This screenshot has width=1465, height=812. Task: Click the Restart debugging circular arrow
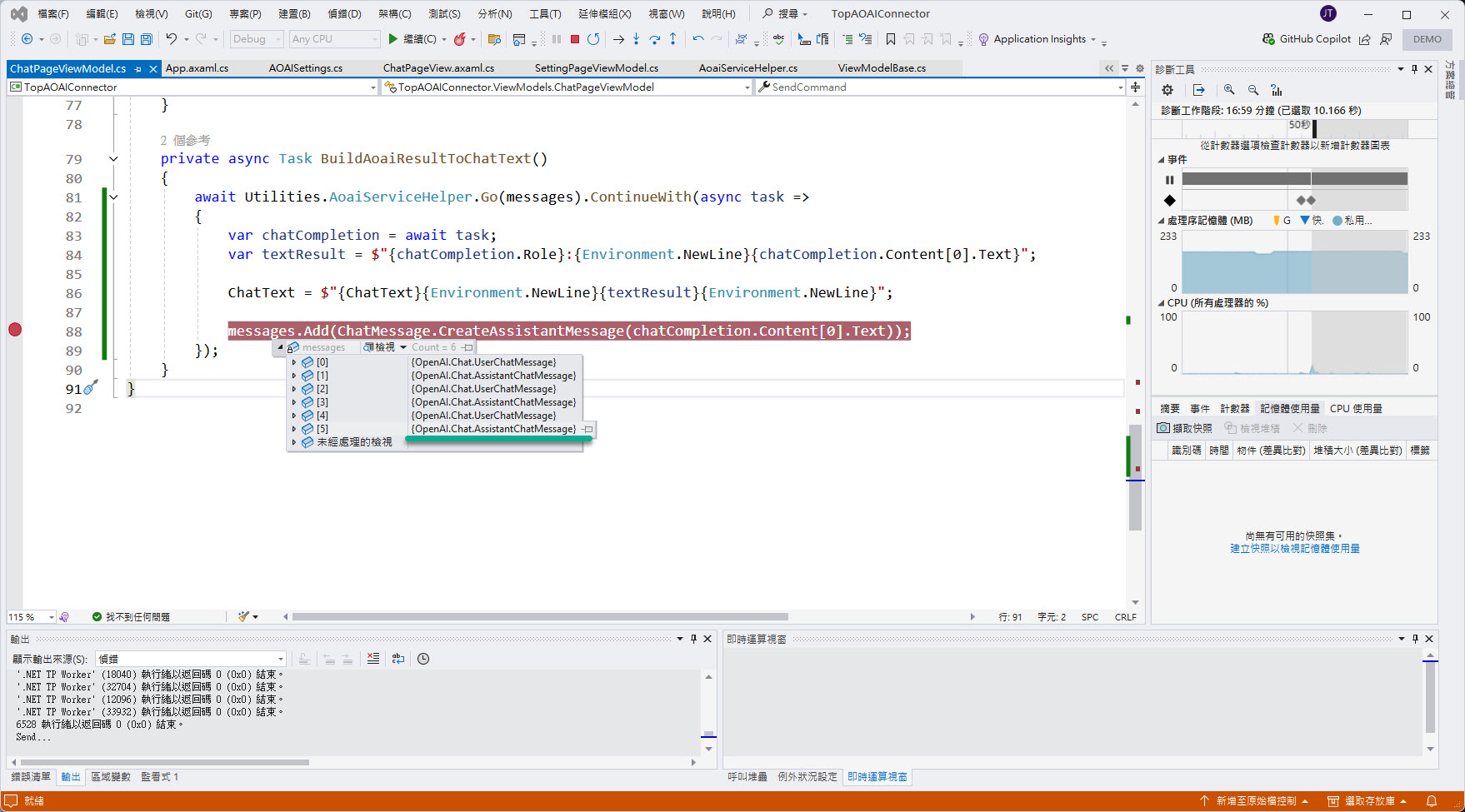(593, 39)
